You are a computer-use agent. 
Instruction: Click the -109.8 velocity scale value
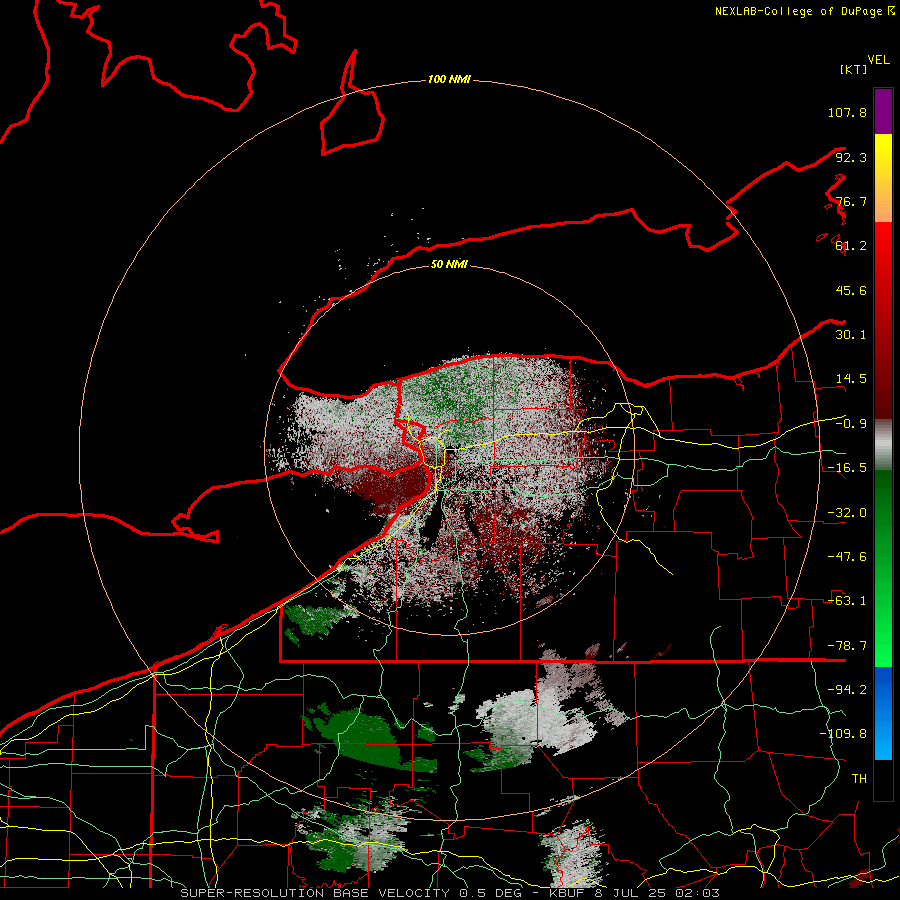click(843, 734)
